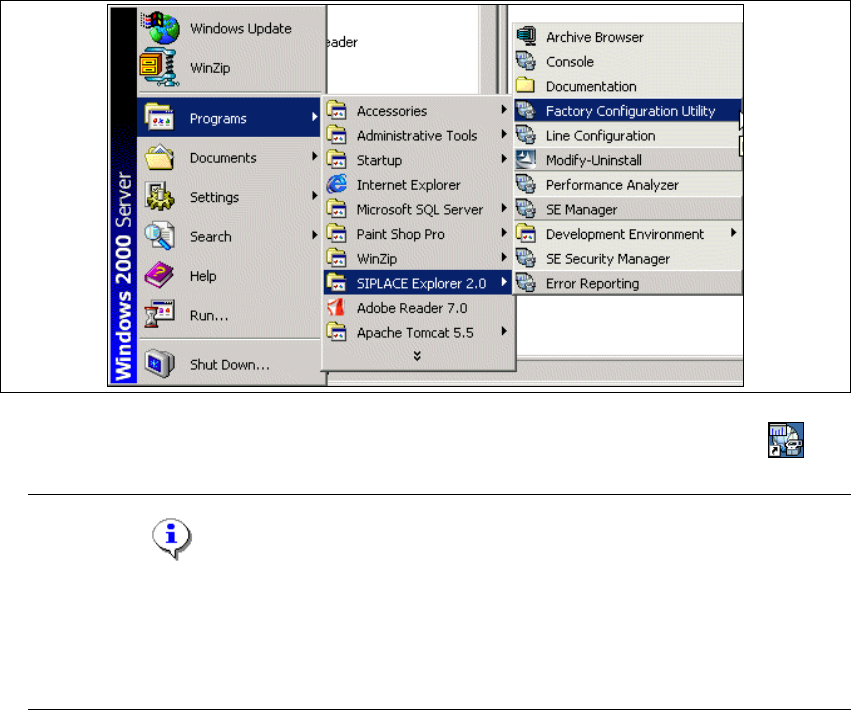The width and height of the screenshot is (851, 710).
Task: Select the Modify-Uninstall entry
Action: click(x=628, y=160)
